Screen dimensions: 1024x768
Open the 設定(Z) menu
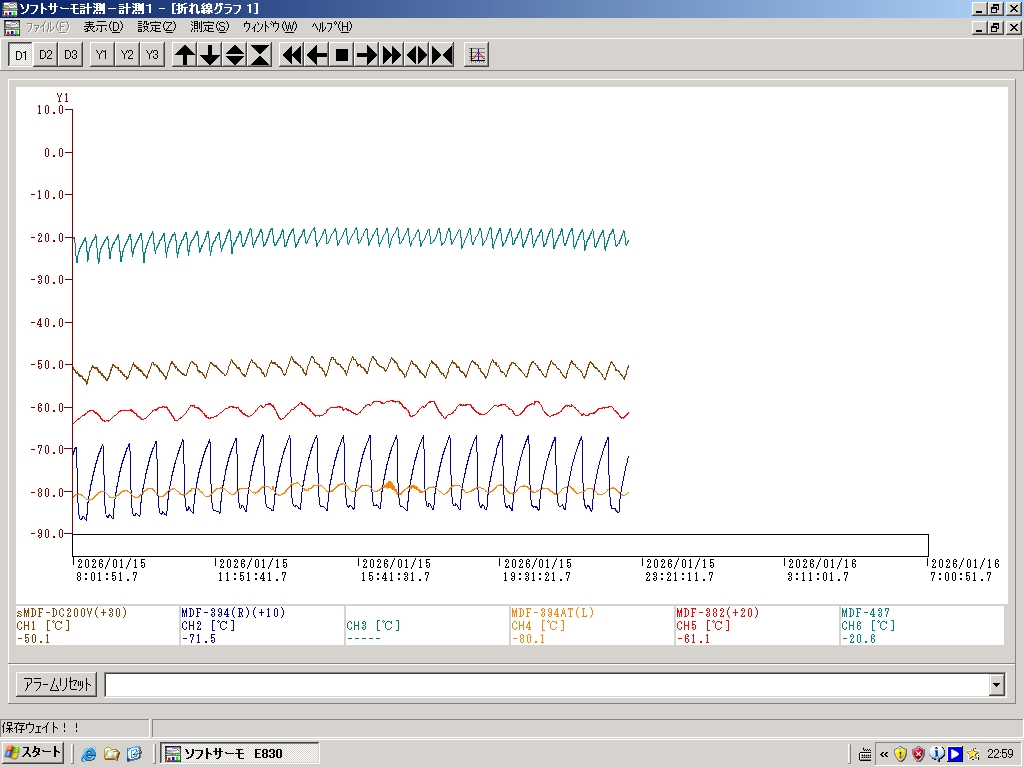point(157,27)
